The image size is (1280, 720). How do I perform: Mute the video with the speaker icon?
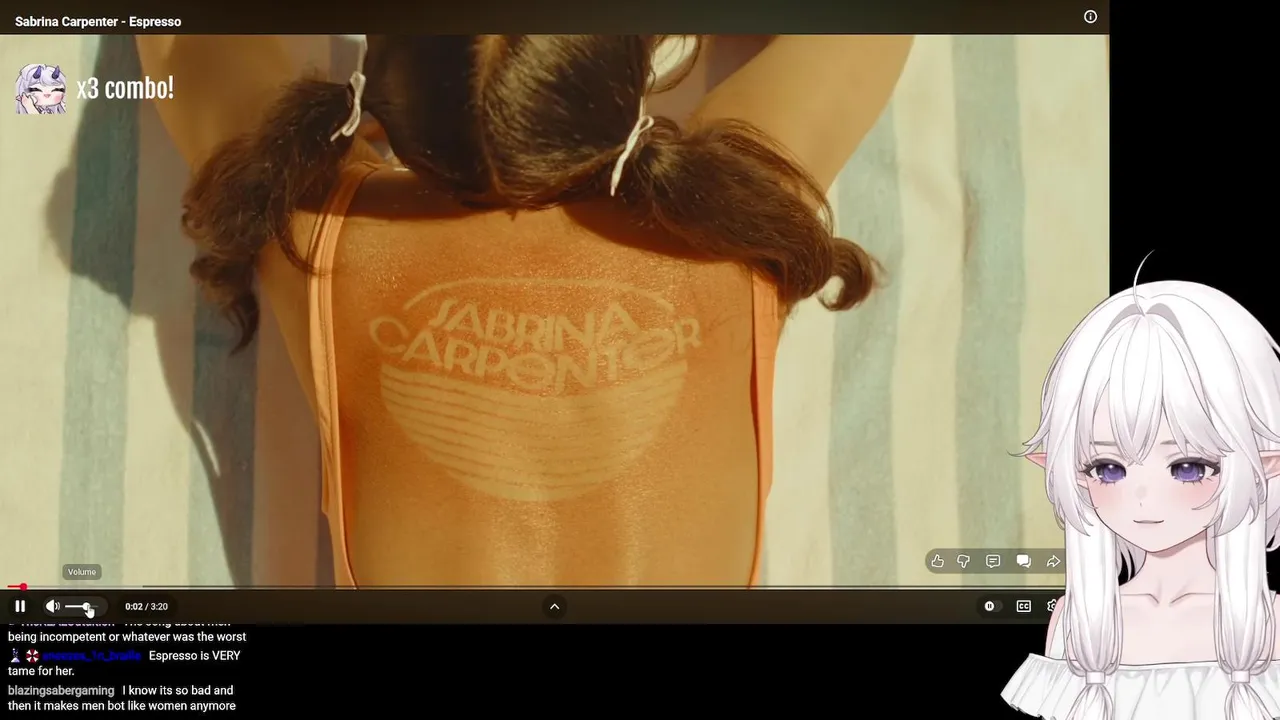click(53, 606)
